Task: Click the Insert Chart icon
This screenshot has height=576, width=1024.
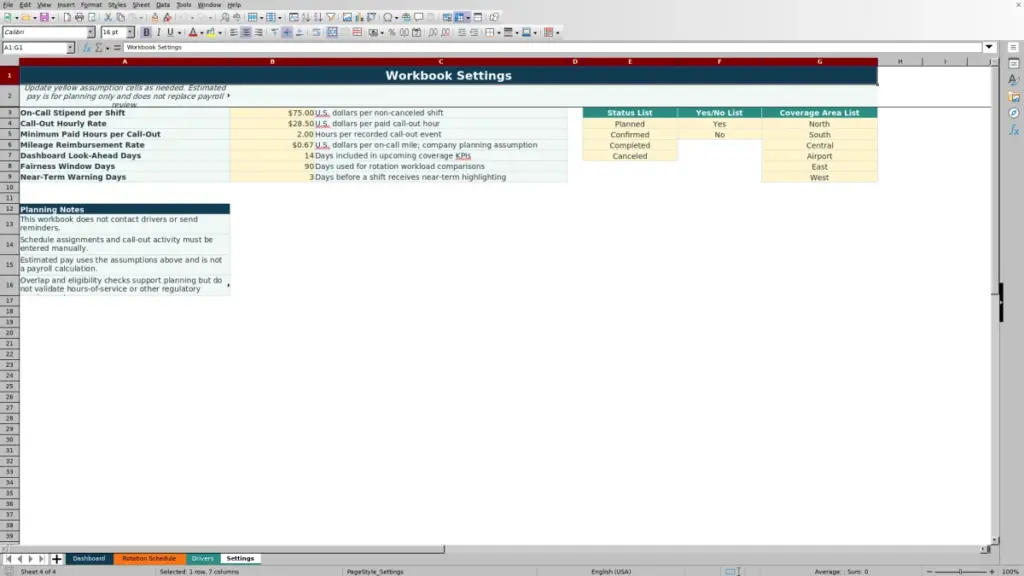Action: 359,17
